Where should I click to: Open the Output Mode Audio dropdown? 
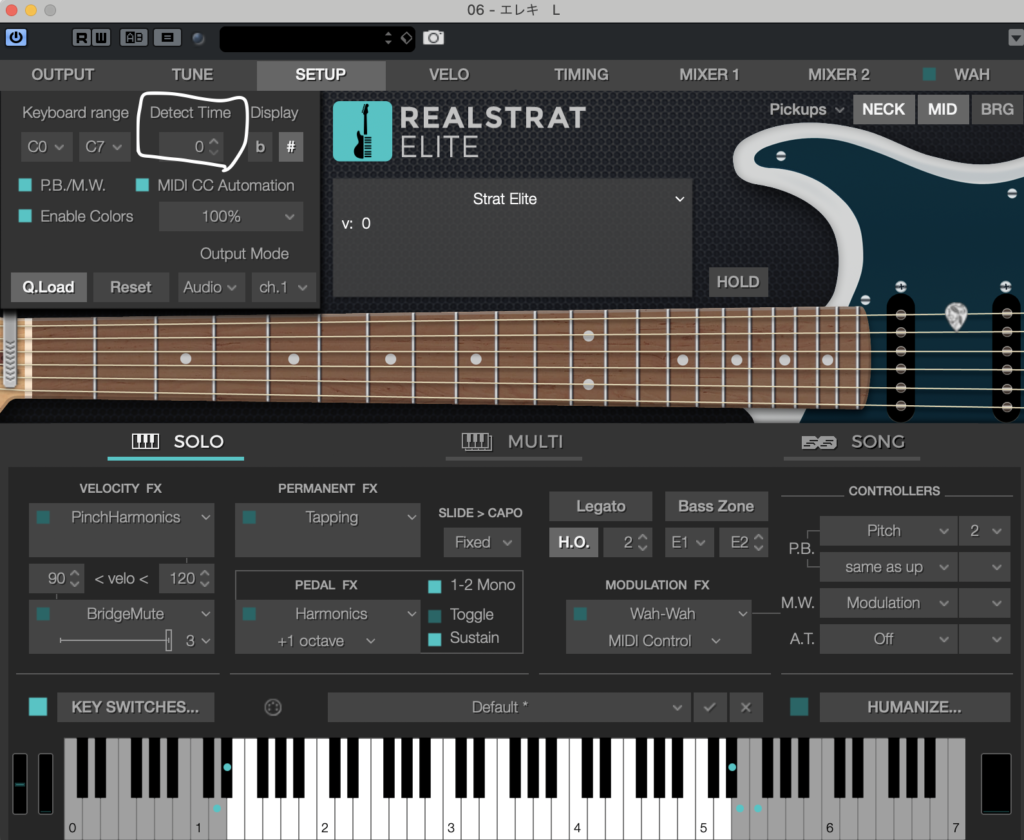click(x=211, y=287)
